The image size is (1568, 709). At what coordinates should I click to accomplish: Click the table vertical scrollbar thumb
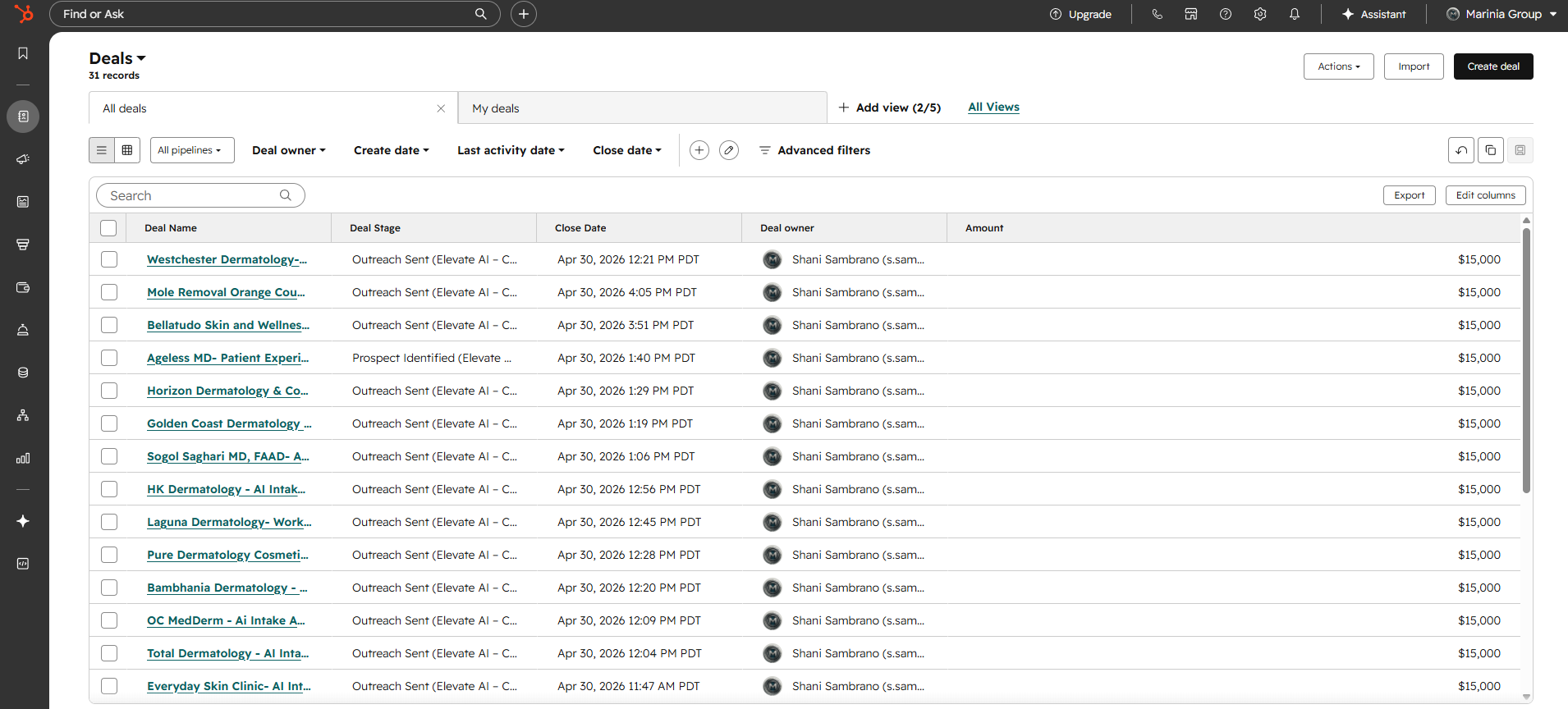pos(1526,361)
